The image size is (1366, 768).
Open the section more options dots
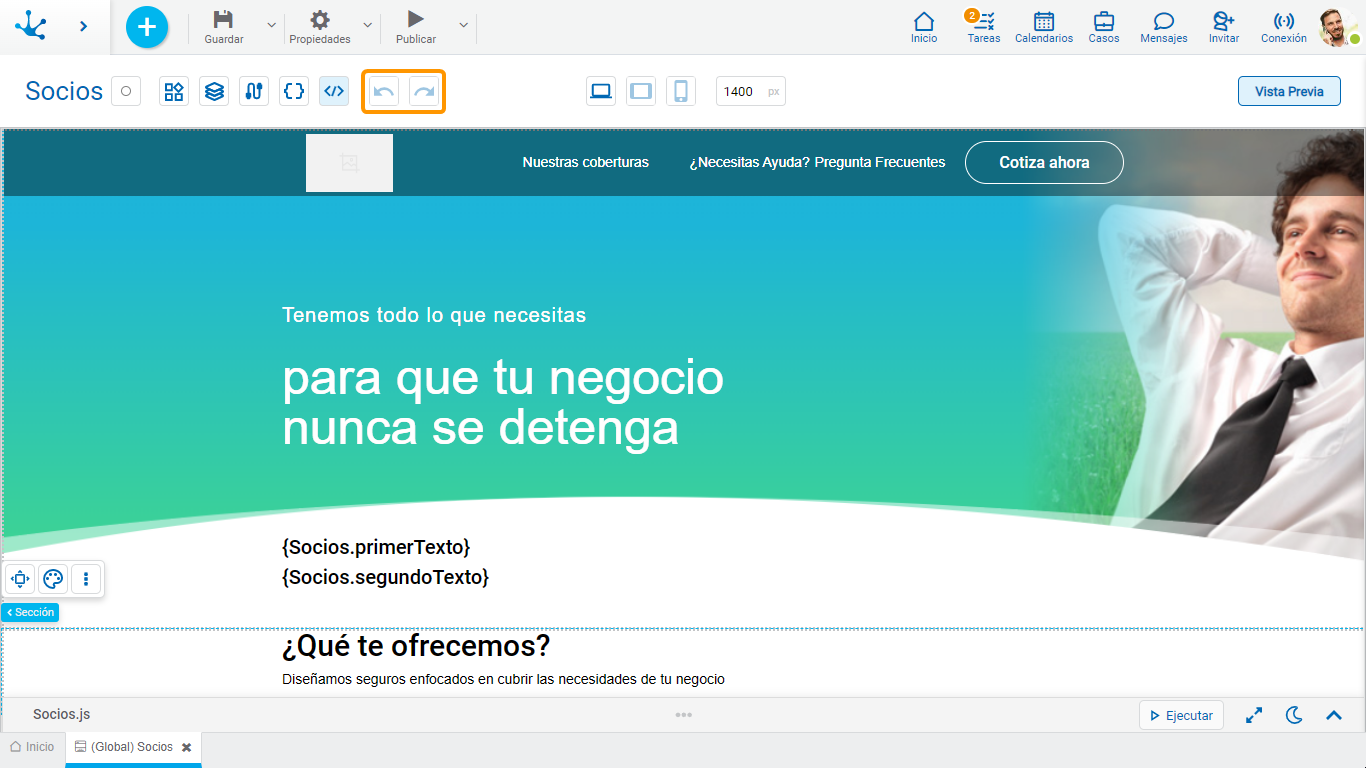point(86,579)
